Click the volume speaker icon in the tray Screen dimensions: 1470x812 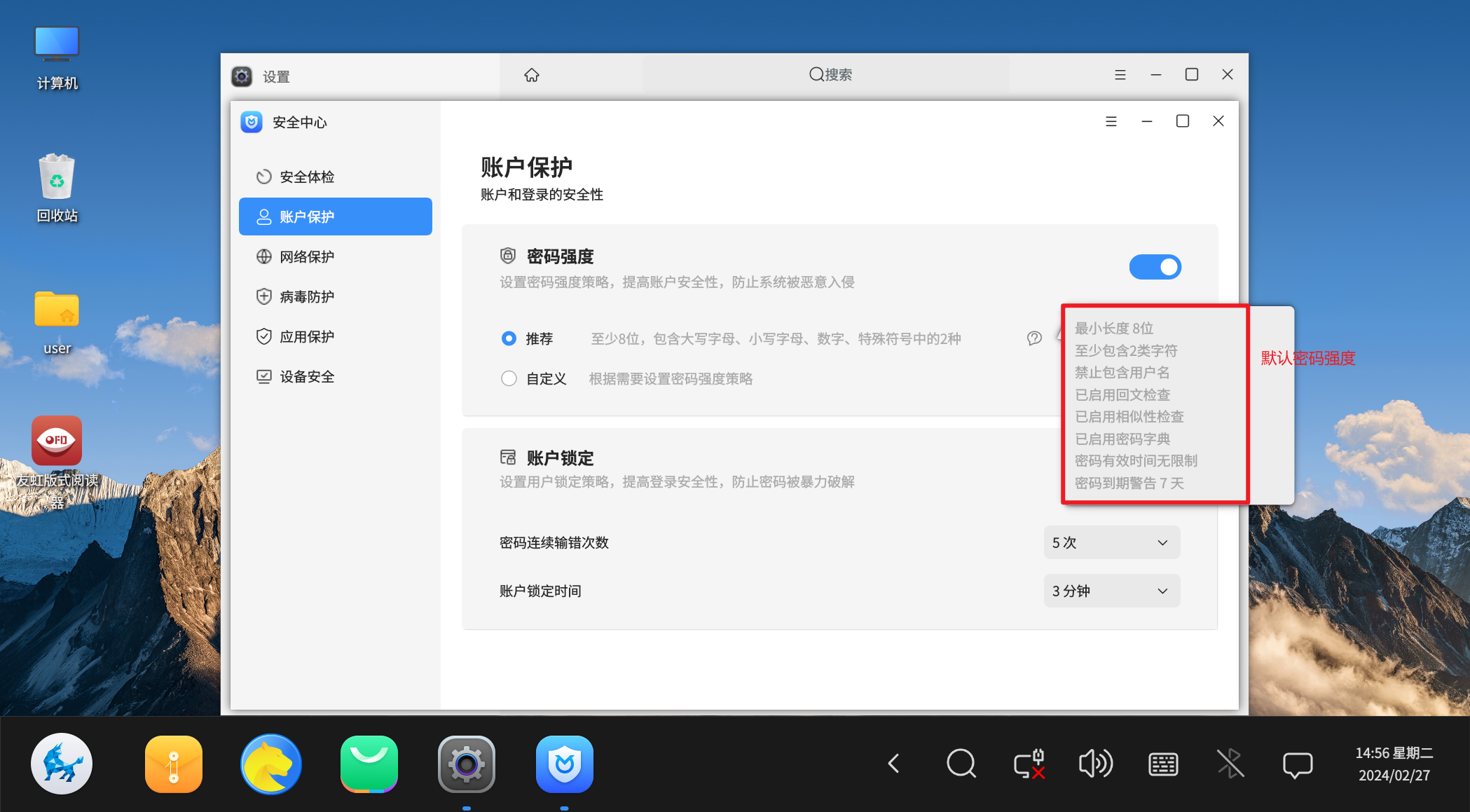click(1095, 764)
